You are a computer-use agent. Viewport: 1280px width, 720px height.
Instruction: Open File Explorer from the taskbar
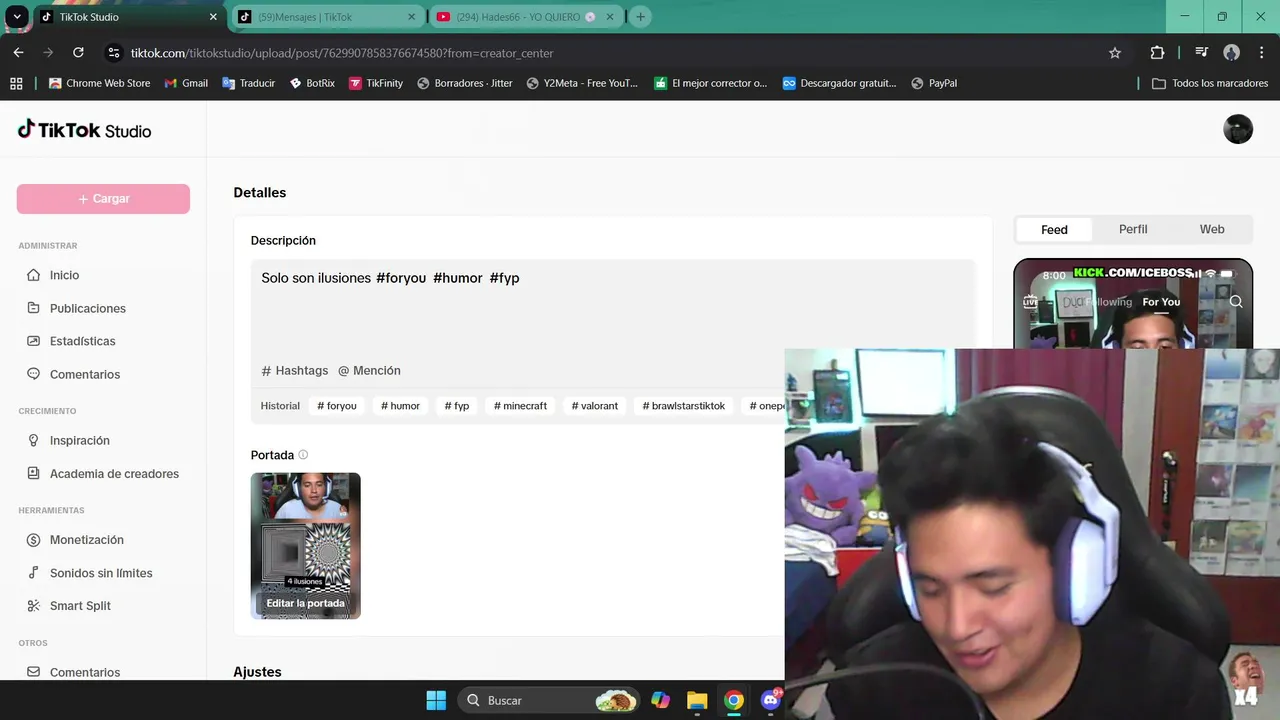(697, 700)
